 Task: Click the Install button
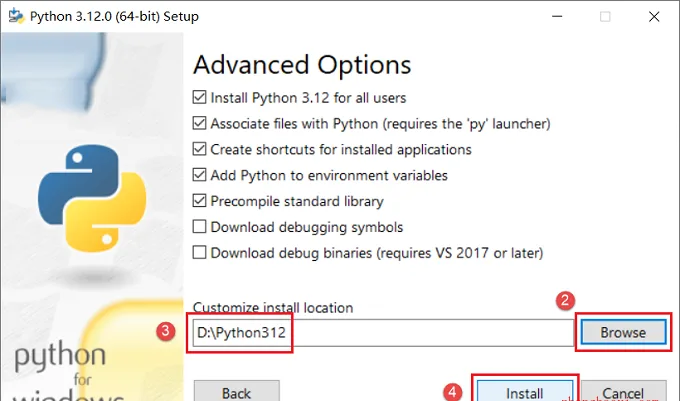(525, 391)
